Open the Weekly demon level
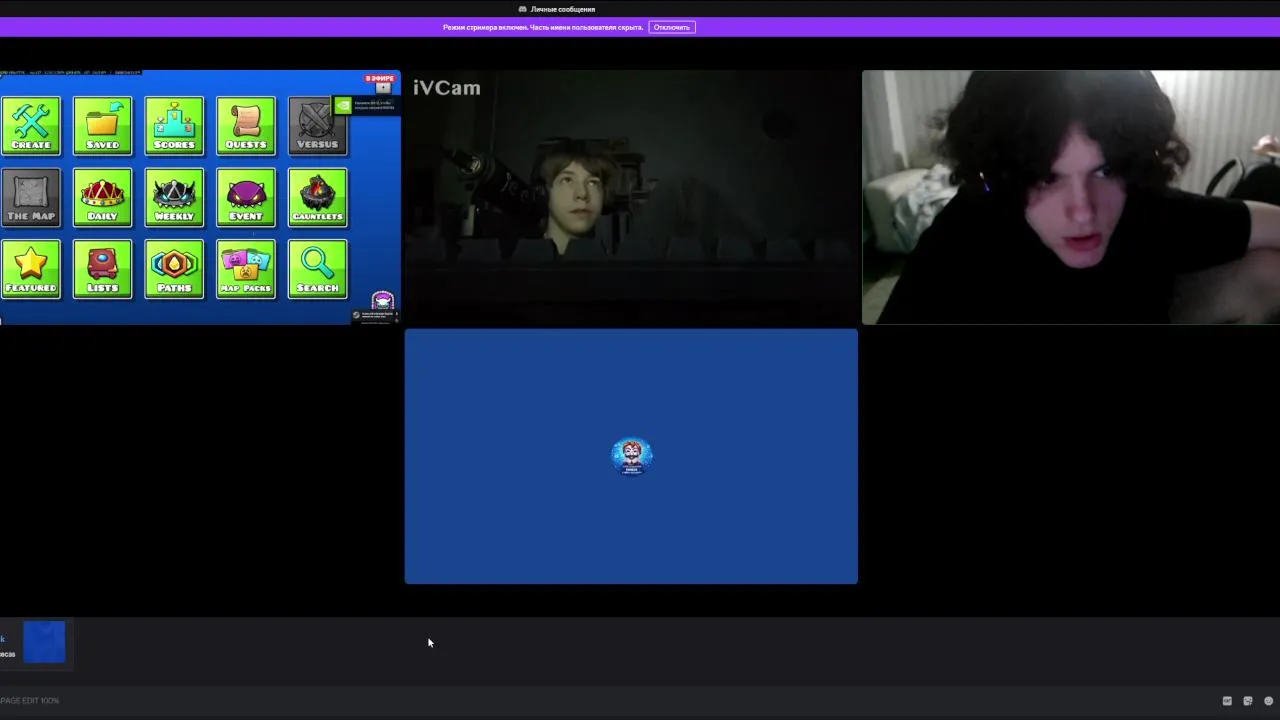This screenshot has width=1280, height=720. (x=174, y=197)
